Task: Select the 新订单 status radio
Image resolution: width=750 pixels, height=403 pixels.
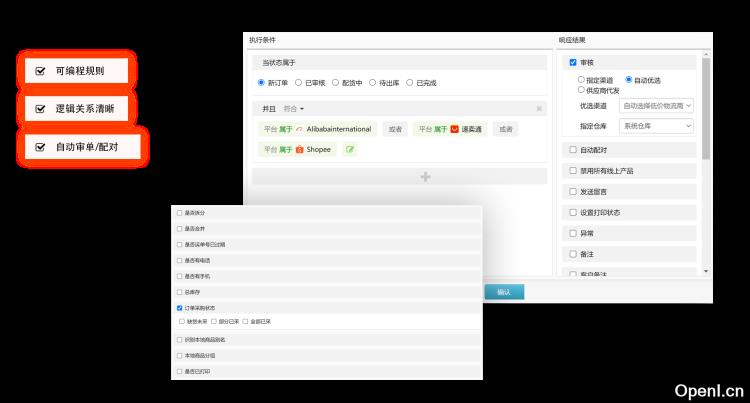Action: [x=261, y=83]
